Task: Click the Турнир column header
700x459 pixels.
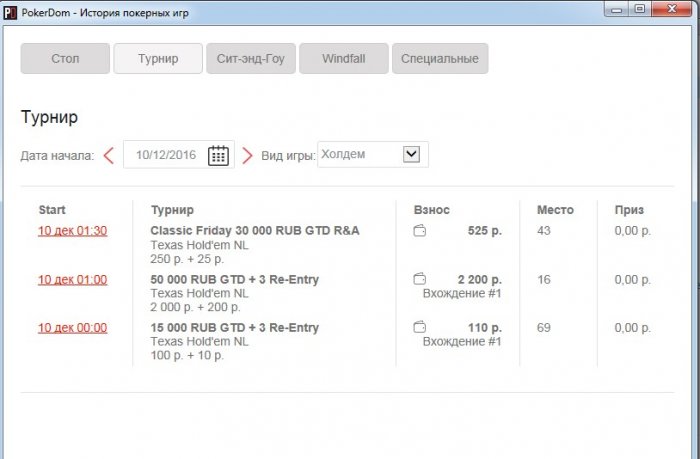Action: 172,210
